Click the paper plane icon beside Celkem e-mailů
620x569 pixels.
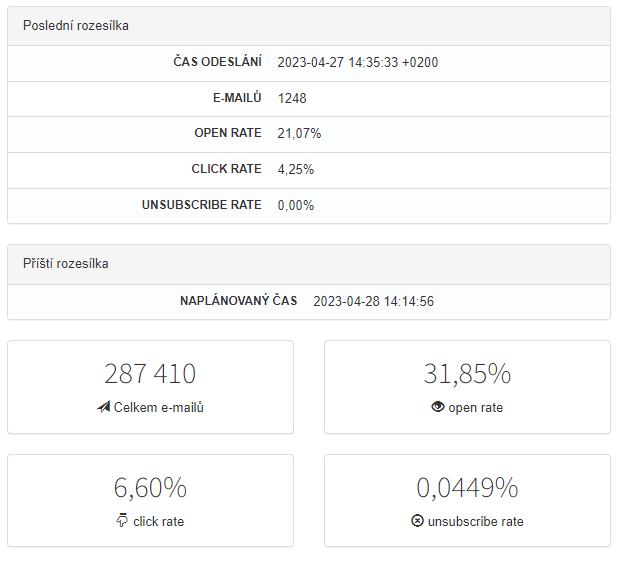point(103,408)
